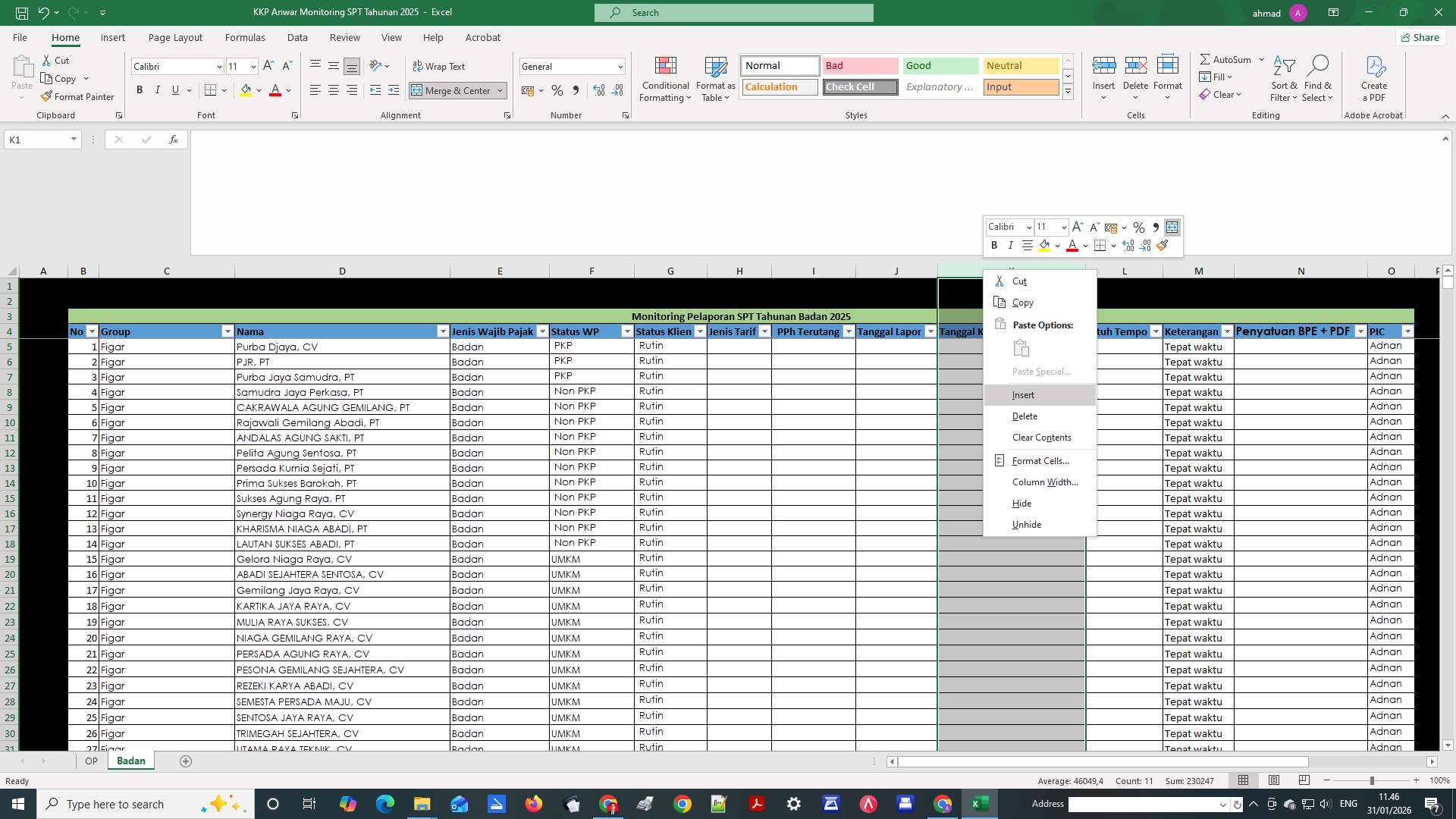
Task: Switch to the Insert ribbon tab
Action: (112, 37)
